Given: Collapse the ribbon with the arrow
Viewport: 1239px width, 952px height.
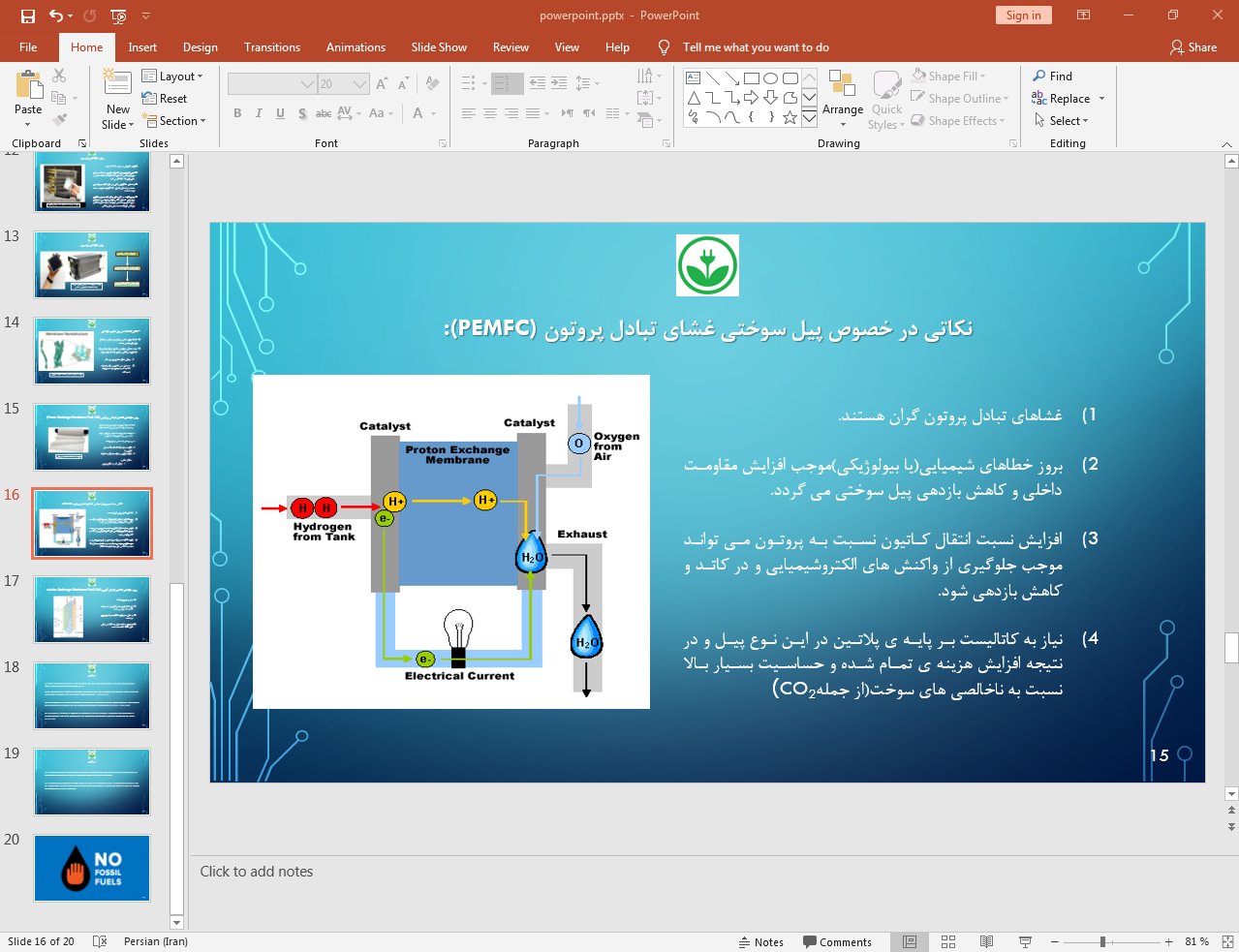Looking at the screenshot, I should tap(1226, 144).
